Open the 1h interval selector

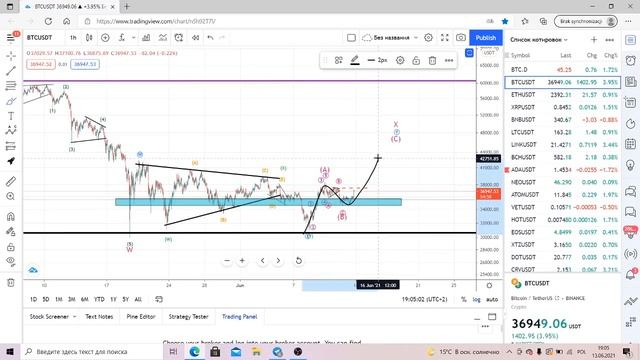73,38
